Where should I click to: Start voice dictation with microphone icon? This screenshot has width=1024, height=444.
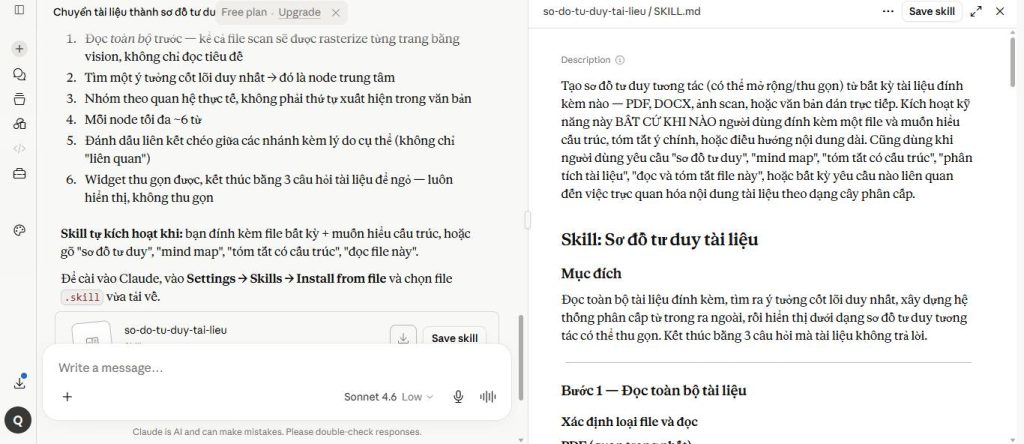(x=458, y=396)
